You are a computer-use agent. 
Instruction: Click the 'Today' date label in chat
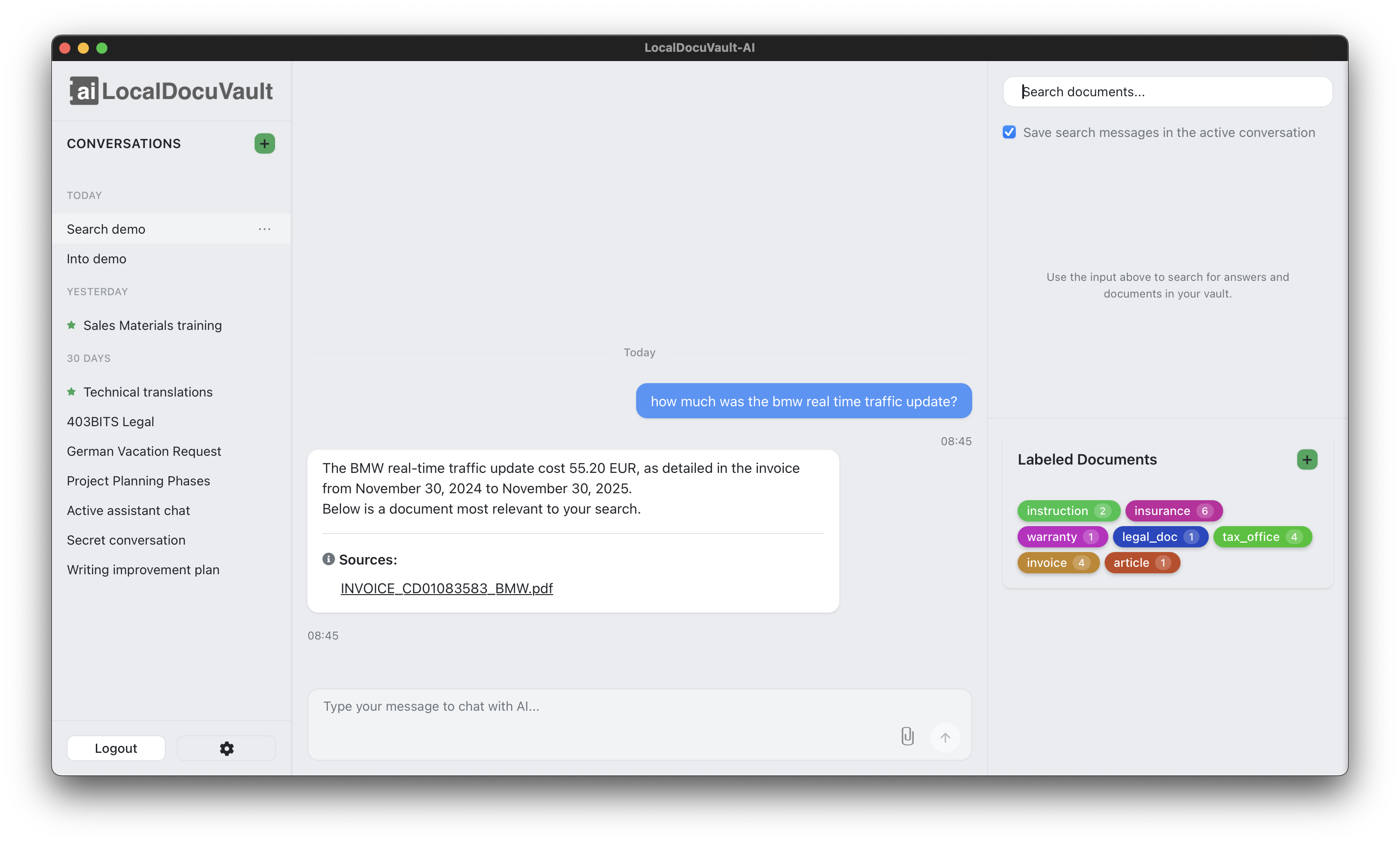pyautogui.click(x=639, y=352)
